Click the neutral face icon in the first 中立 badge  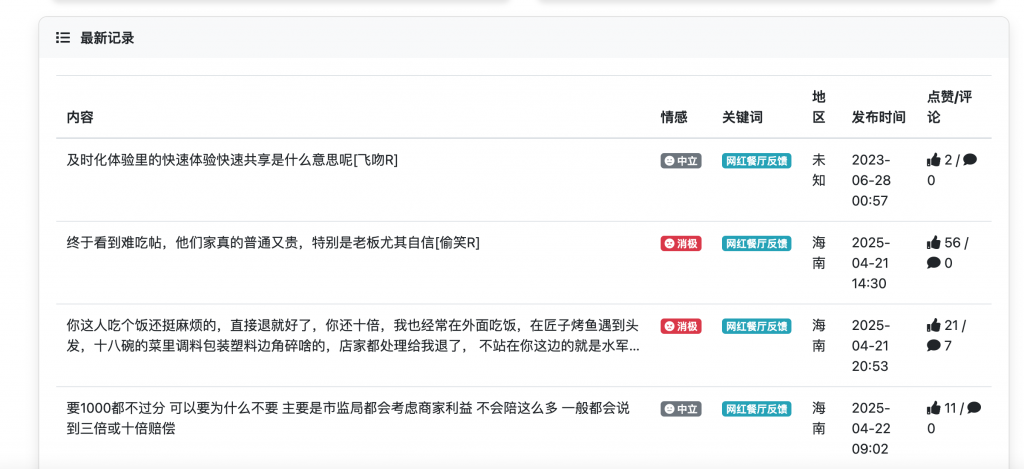point(669,161)
